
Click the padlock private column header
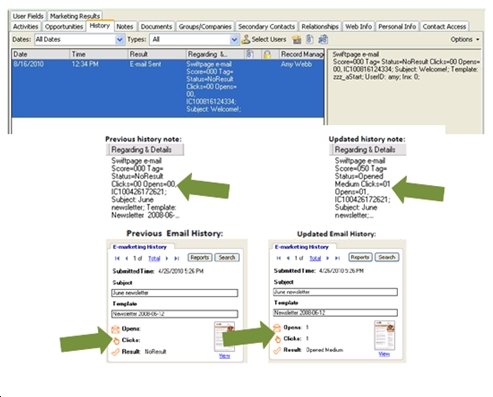[x=267, y=54]
